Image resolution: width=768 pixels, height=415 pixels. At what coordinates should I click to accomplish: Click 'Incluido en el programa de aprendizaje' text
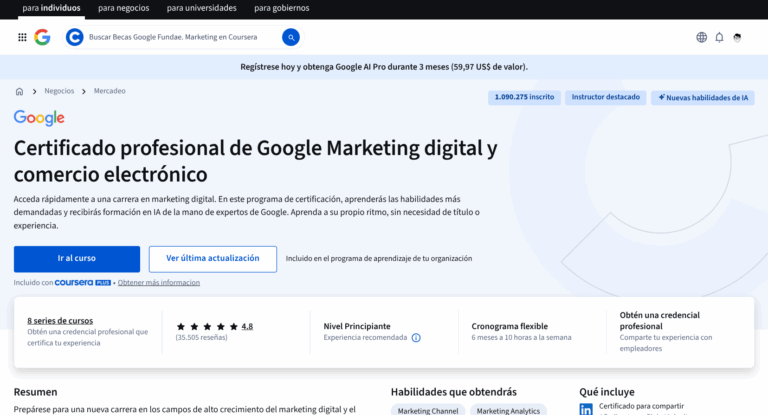pyautogui.click(x=379, y=259)
